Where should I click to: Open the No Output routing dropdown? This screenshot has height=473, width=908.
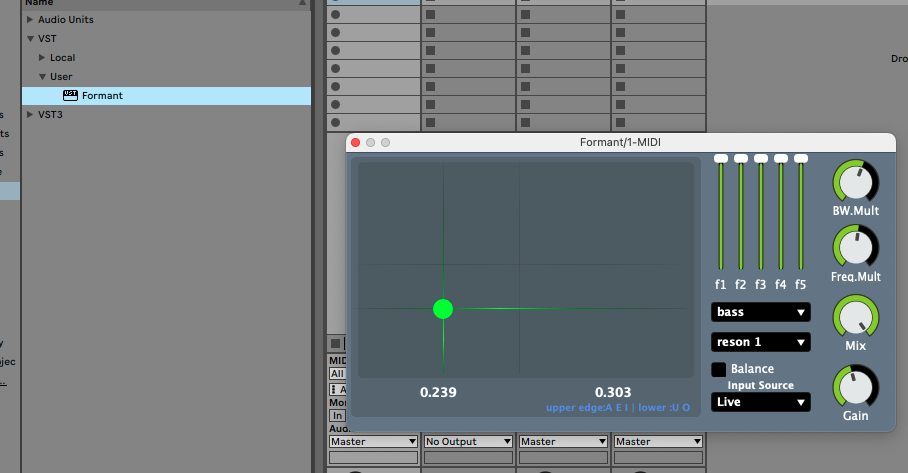(468, 441)
